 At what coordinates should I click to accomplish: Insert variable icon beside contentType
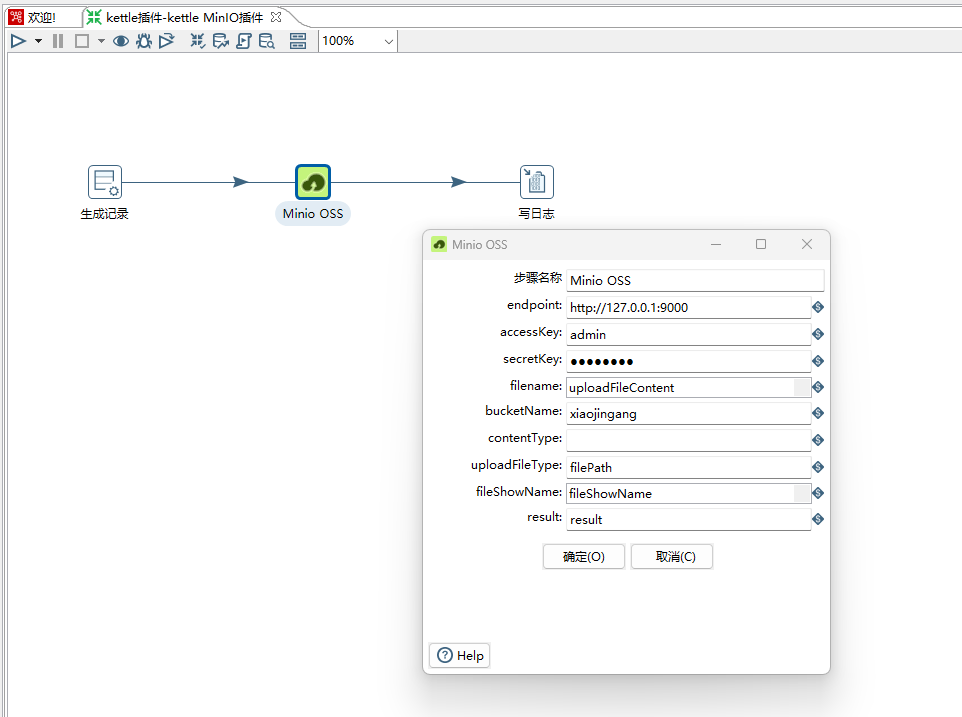pos(818,440)
